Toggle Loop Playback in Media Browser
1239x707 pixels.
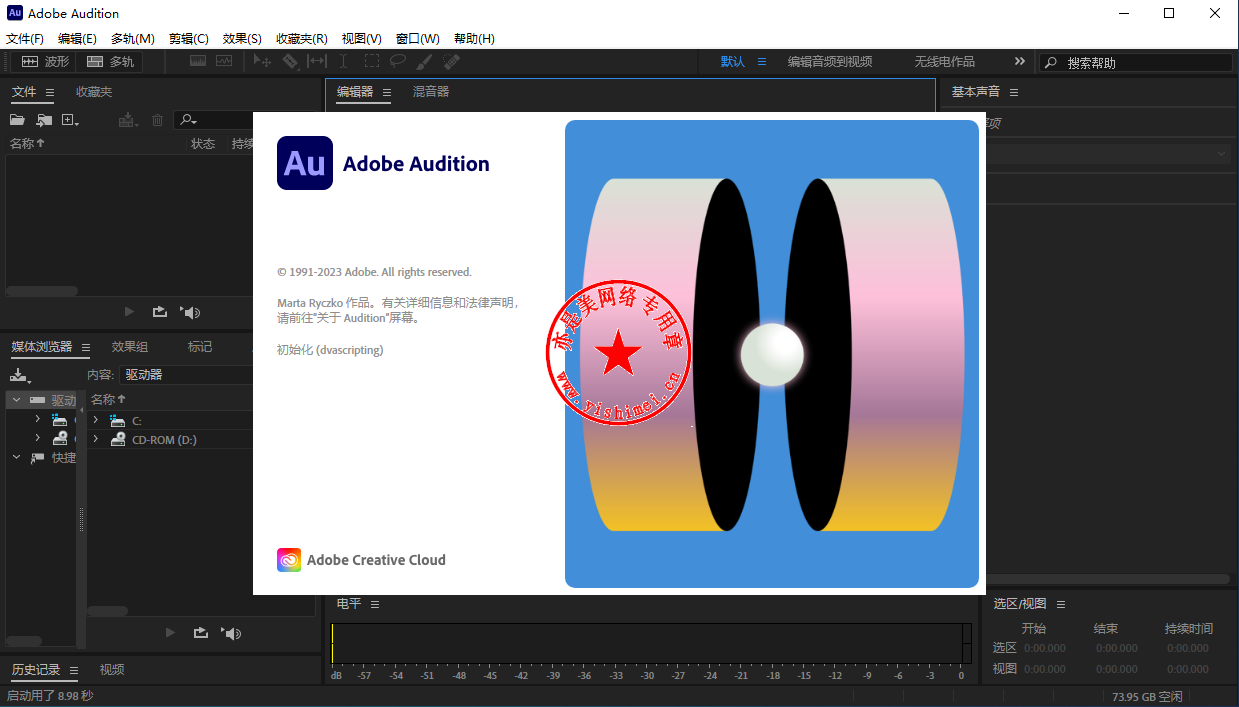(x=201, y=633)
